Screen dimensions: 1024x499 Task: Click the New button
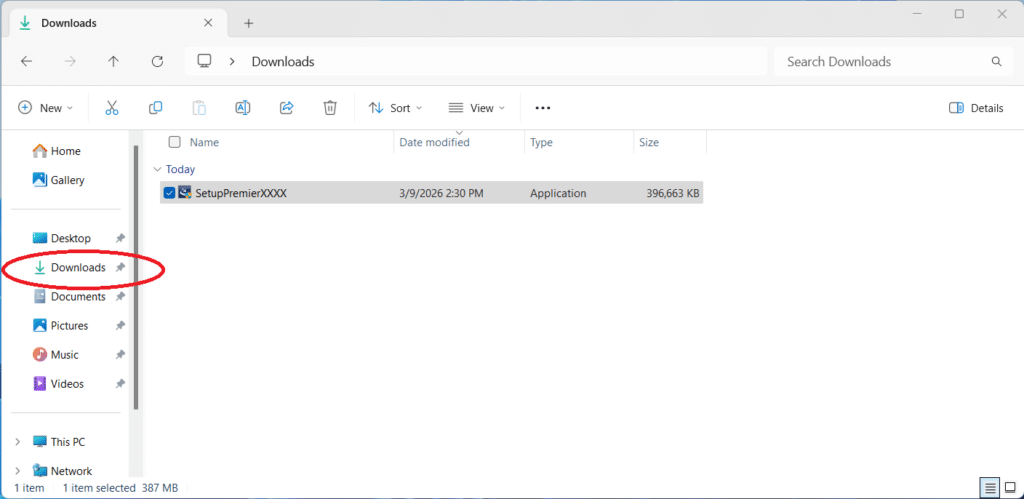pyautogui.click(x=44, y=108)
